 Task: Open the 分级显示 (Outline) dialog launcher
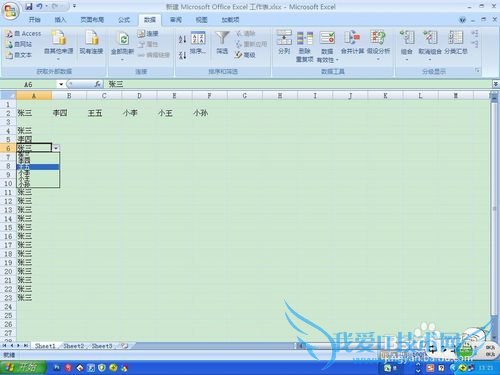tap(477, 71)
